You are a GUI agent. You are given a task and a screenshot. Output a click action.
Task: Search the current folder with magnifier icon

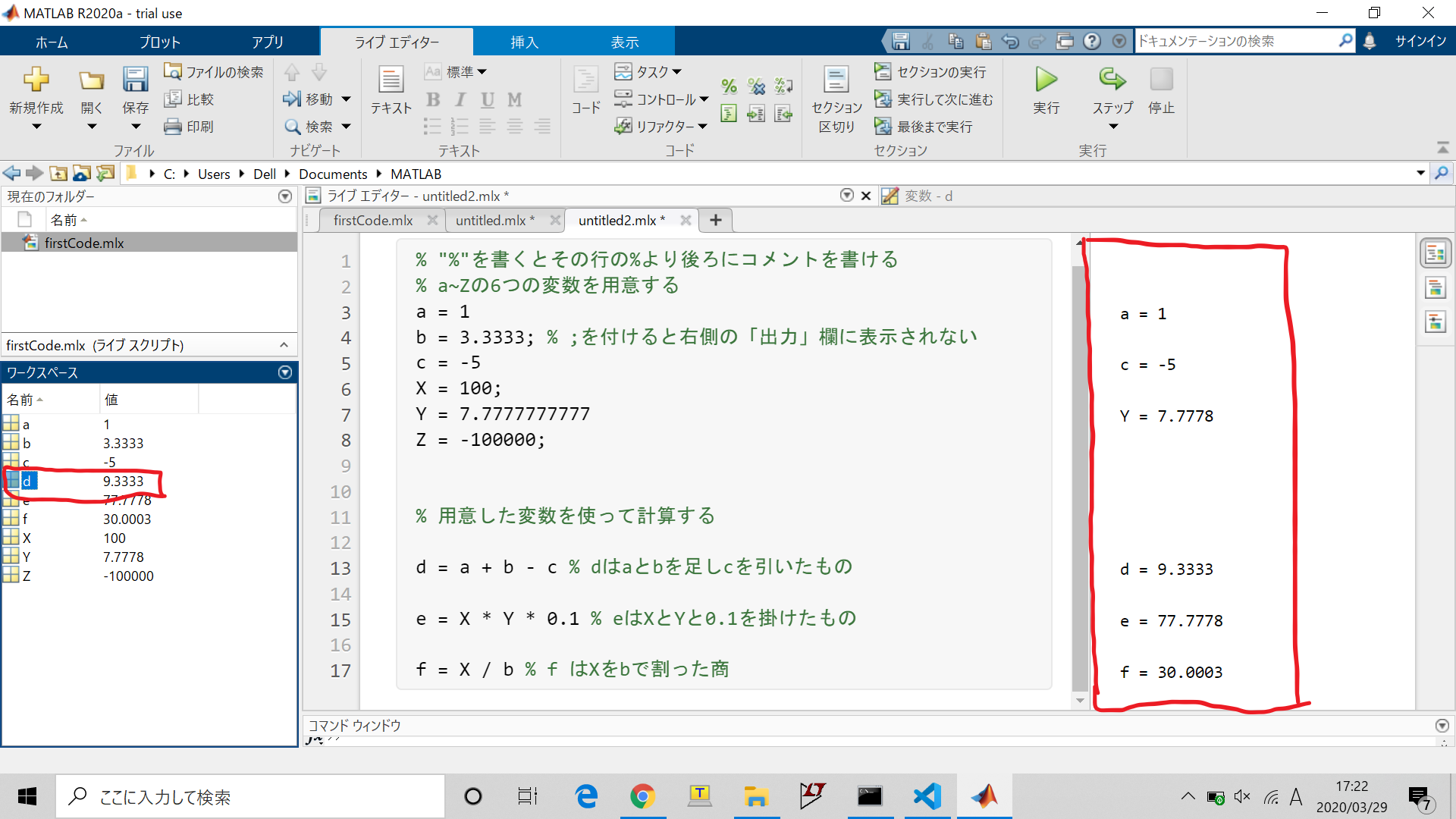pos(1442,174)
